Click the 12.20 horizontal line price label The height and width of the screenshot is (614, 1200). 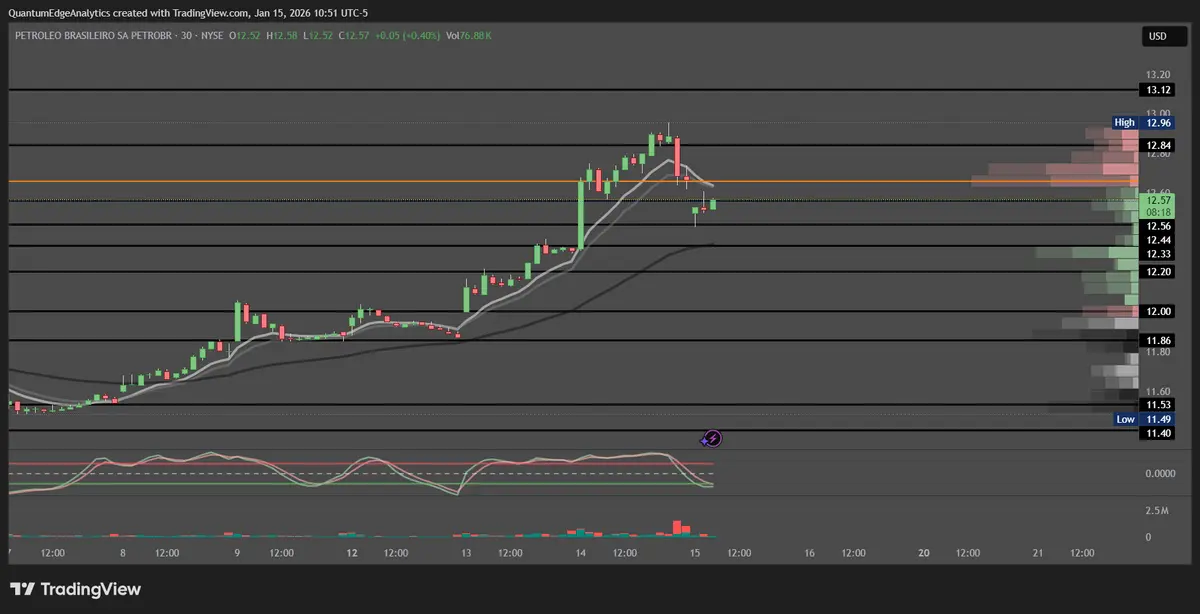[1159, 272]
